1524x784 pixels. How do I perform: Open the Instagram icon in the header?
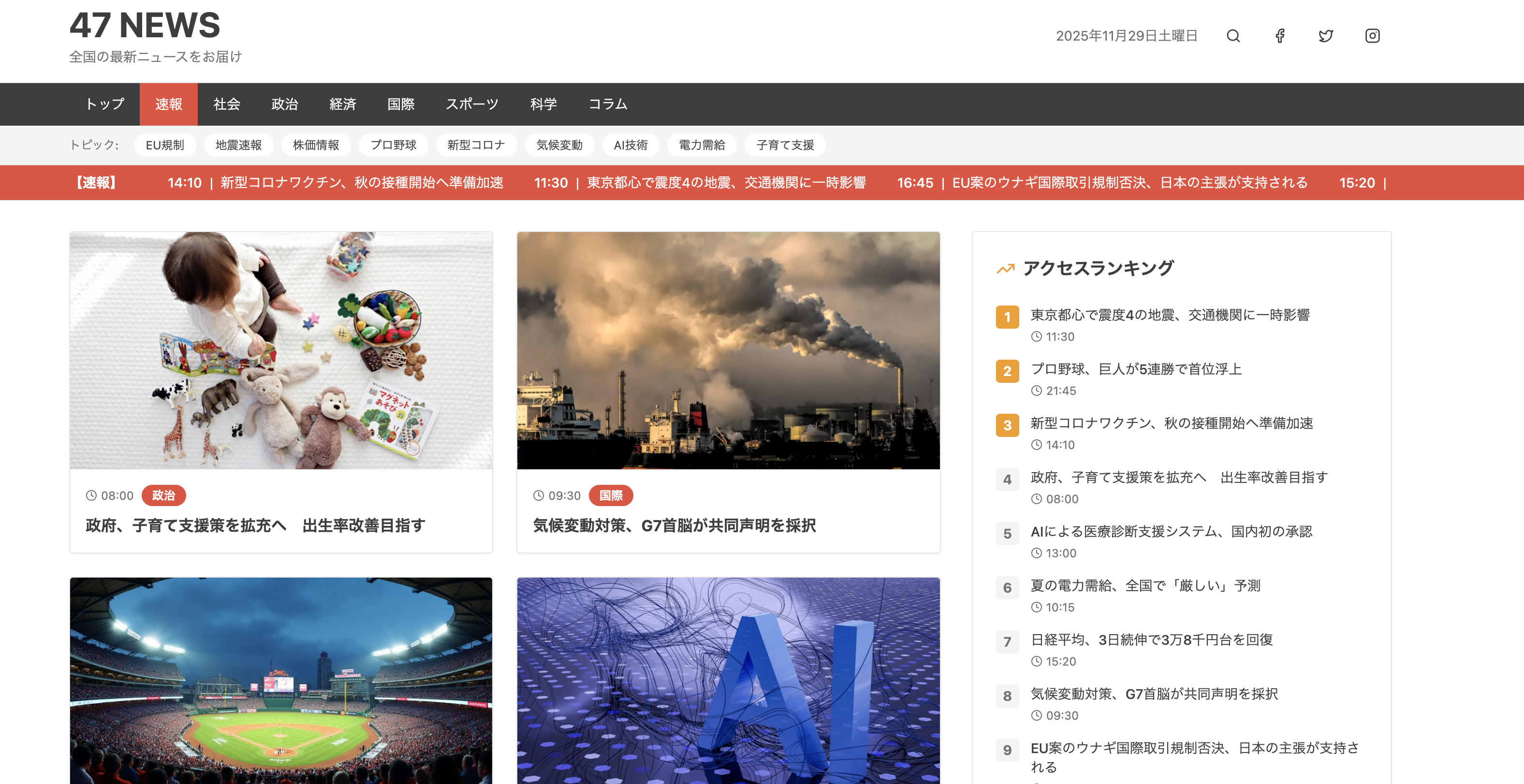point(1373,35)
